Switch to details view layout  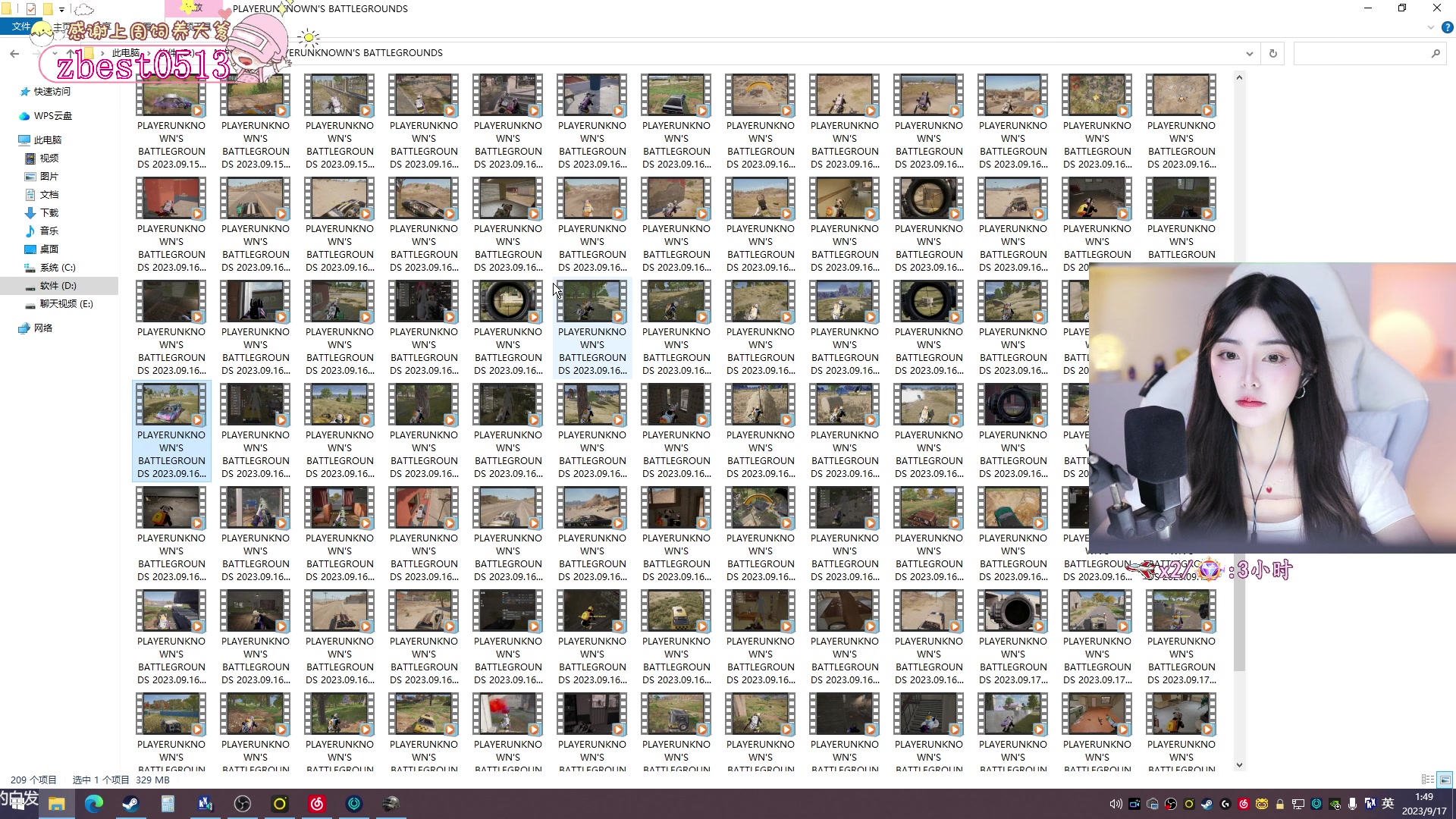1427,780
